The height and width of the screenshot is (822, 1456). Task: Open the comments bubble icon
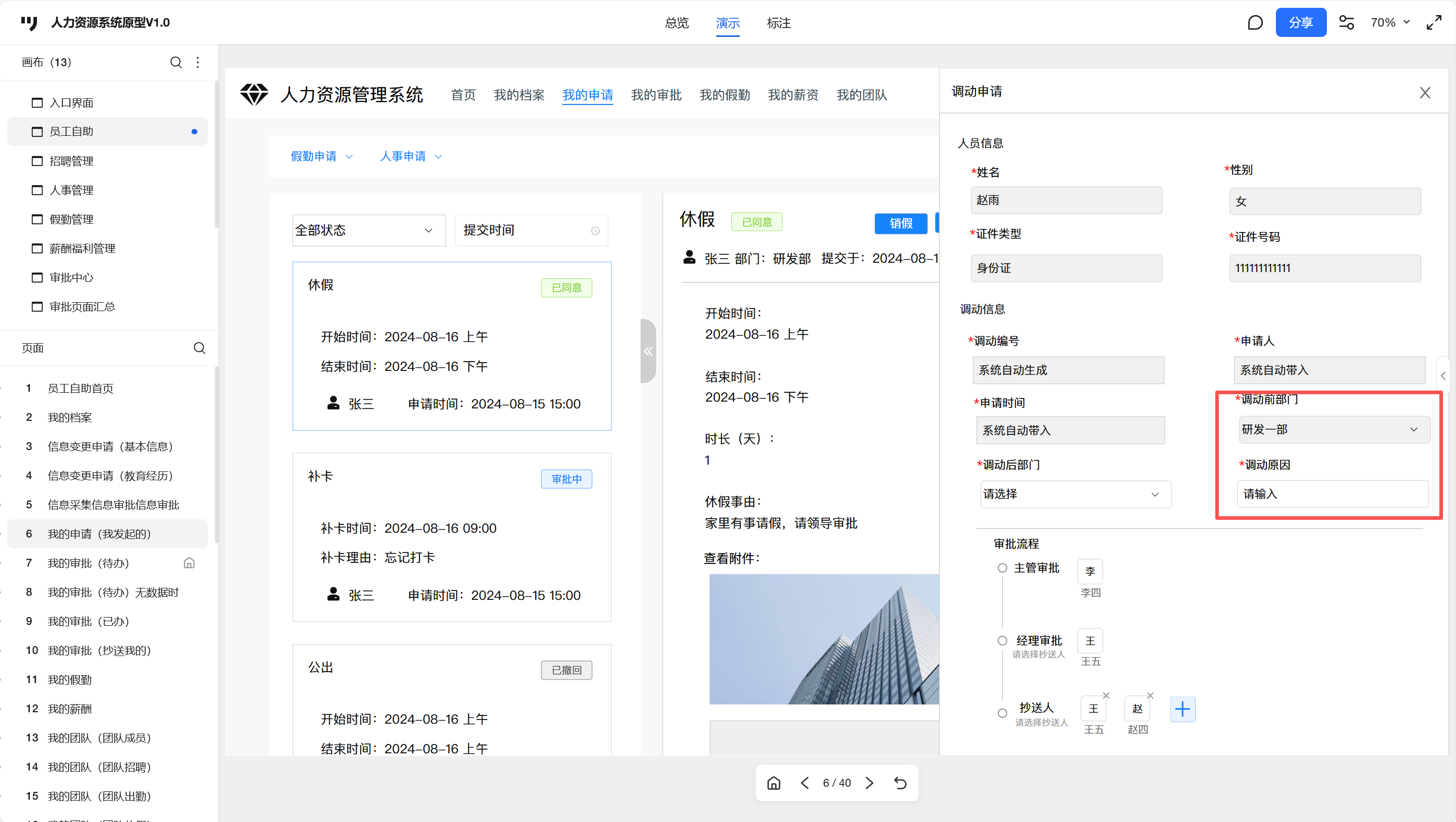(x=1255, y=22)
